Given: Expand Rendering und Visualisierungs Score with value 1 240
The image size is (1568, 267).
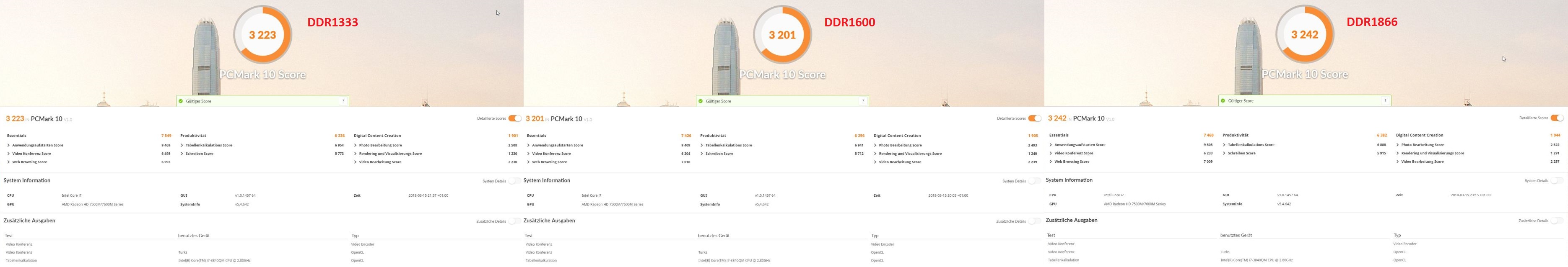Looking at the screenshot, I should coord(875,154).
